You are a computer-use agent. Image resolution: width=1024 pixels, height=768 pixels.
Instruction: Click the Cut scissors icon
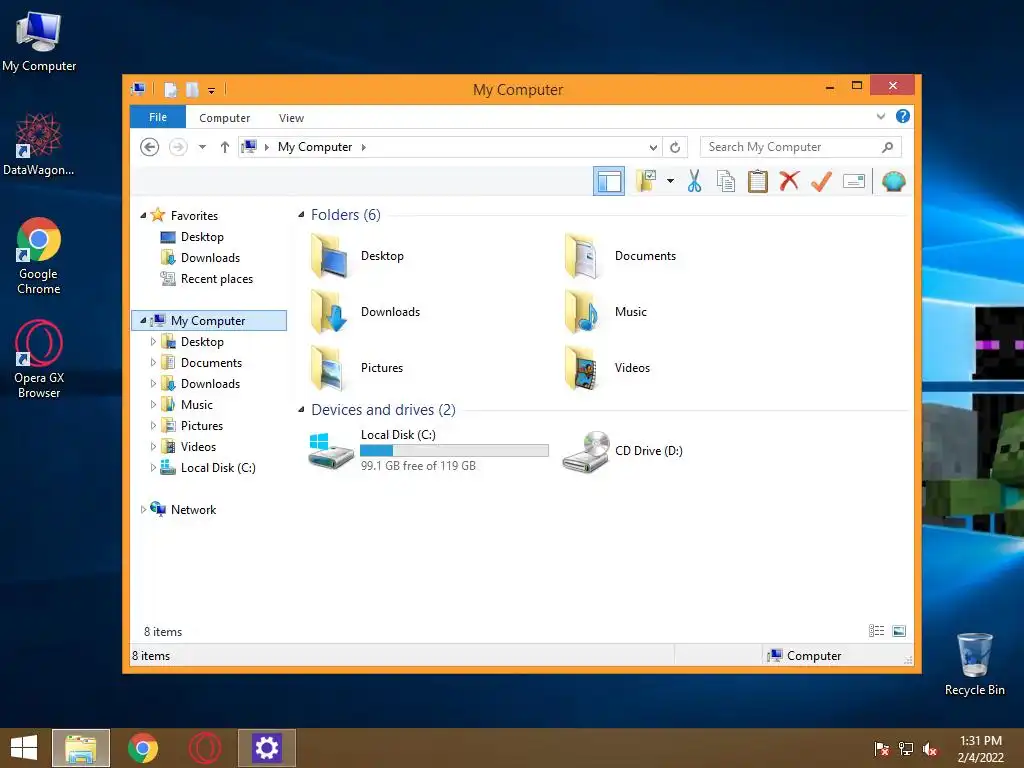(x=694, y=181)
